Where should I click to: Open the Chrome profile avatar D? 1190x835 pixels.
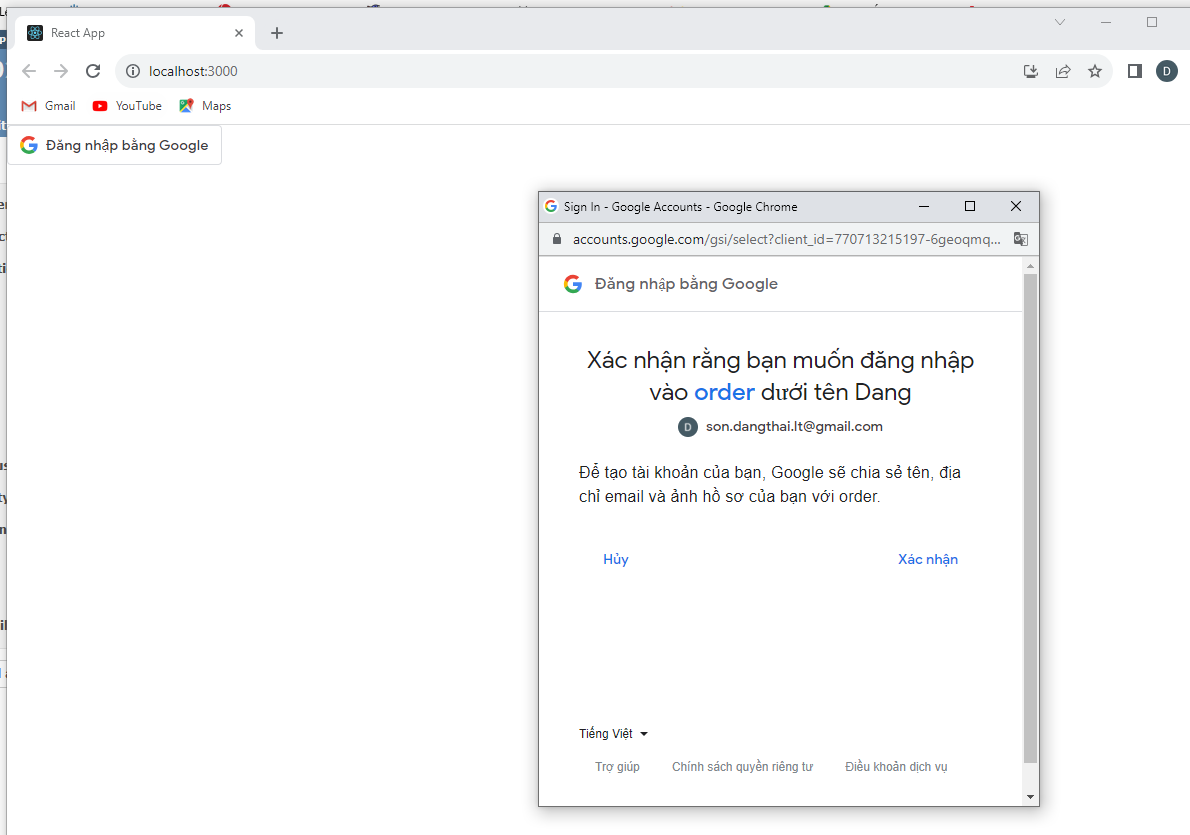pos(1167,71)
